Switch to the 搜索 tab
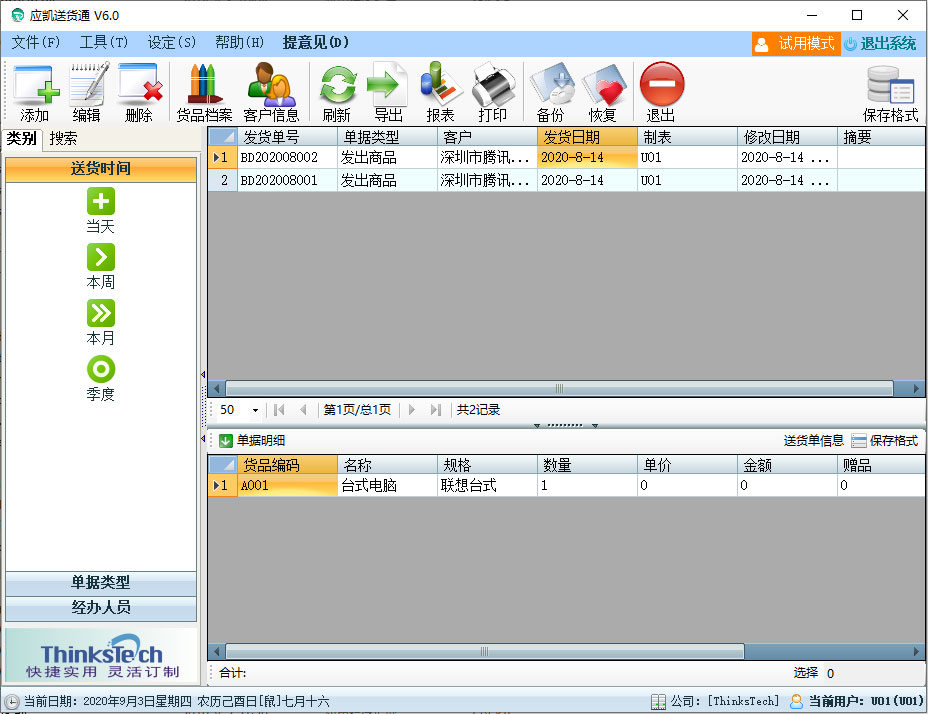 click(63, 139)
